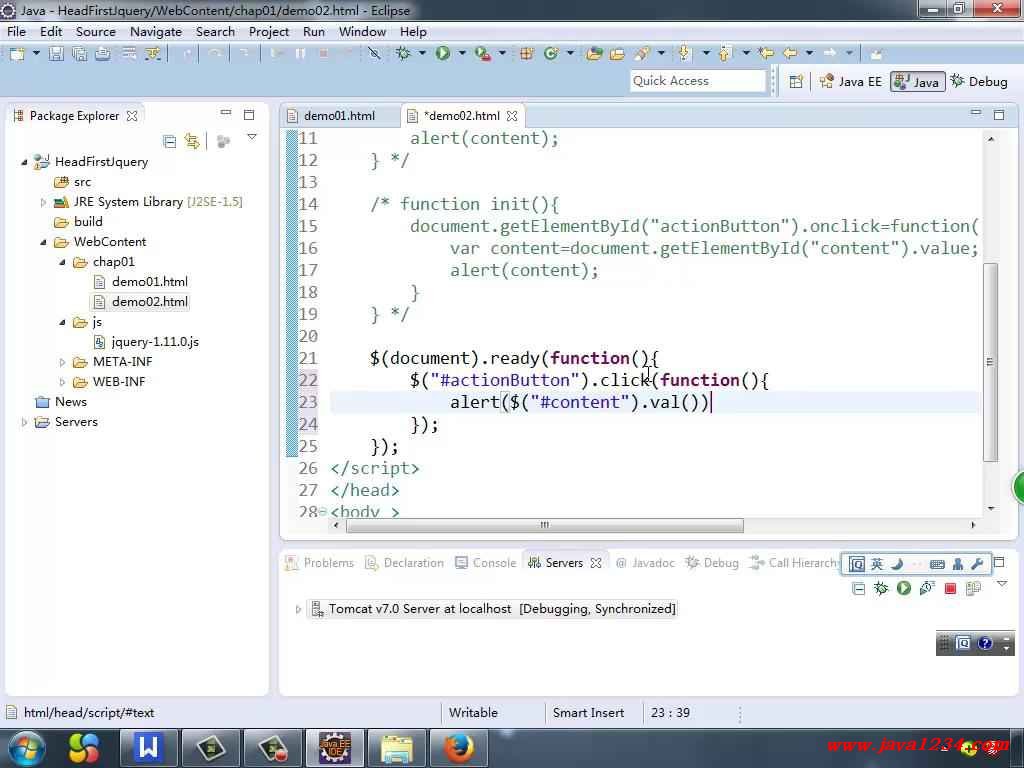Click the Start server in profile mode icon
Screen dimensions: 1024x768
click(927, 589)
